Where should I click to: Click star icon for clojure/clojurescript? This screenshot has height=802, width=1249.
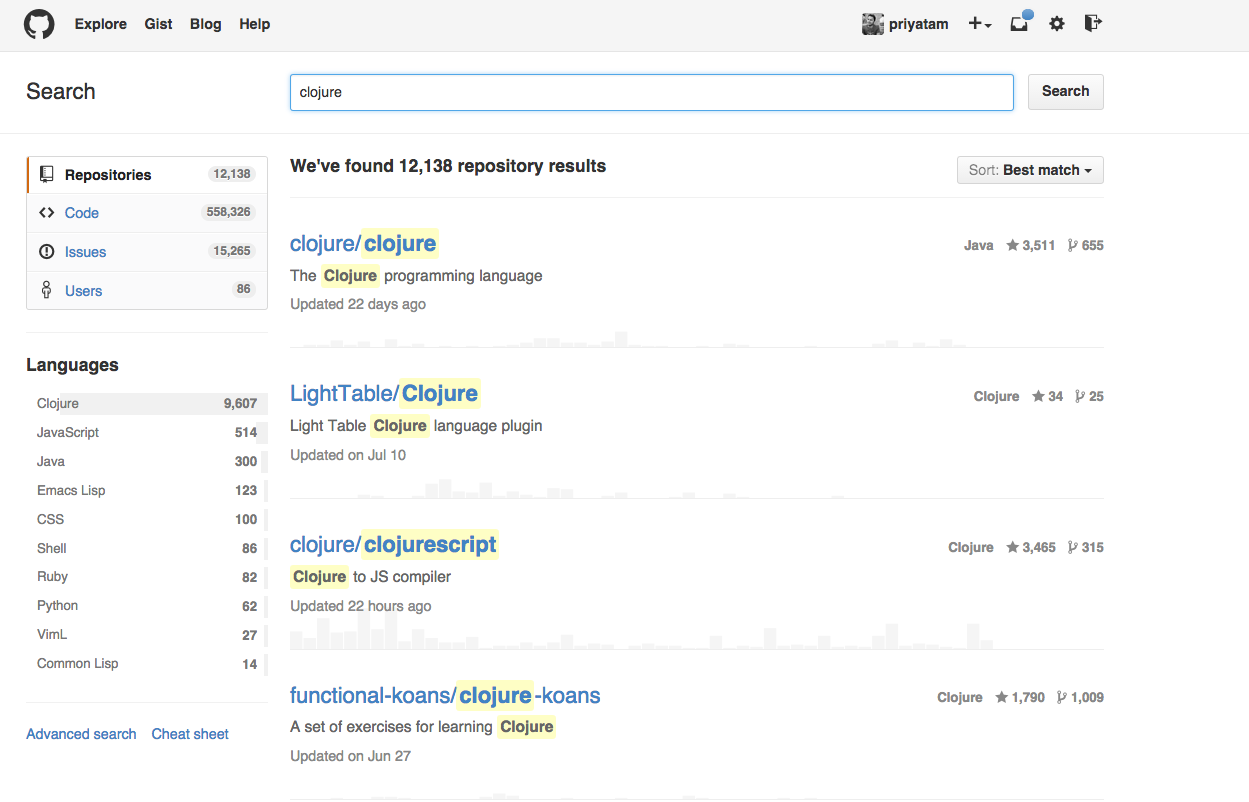click(x=1012, y=547)
